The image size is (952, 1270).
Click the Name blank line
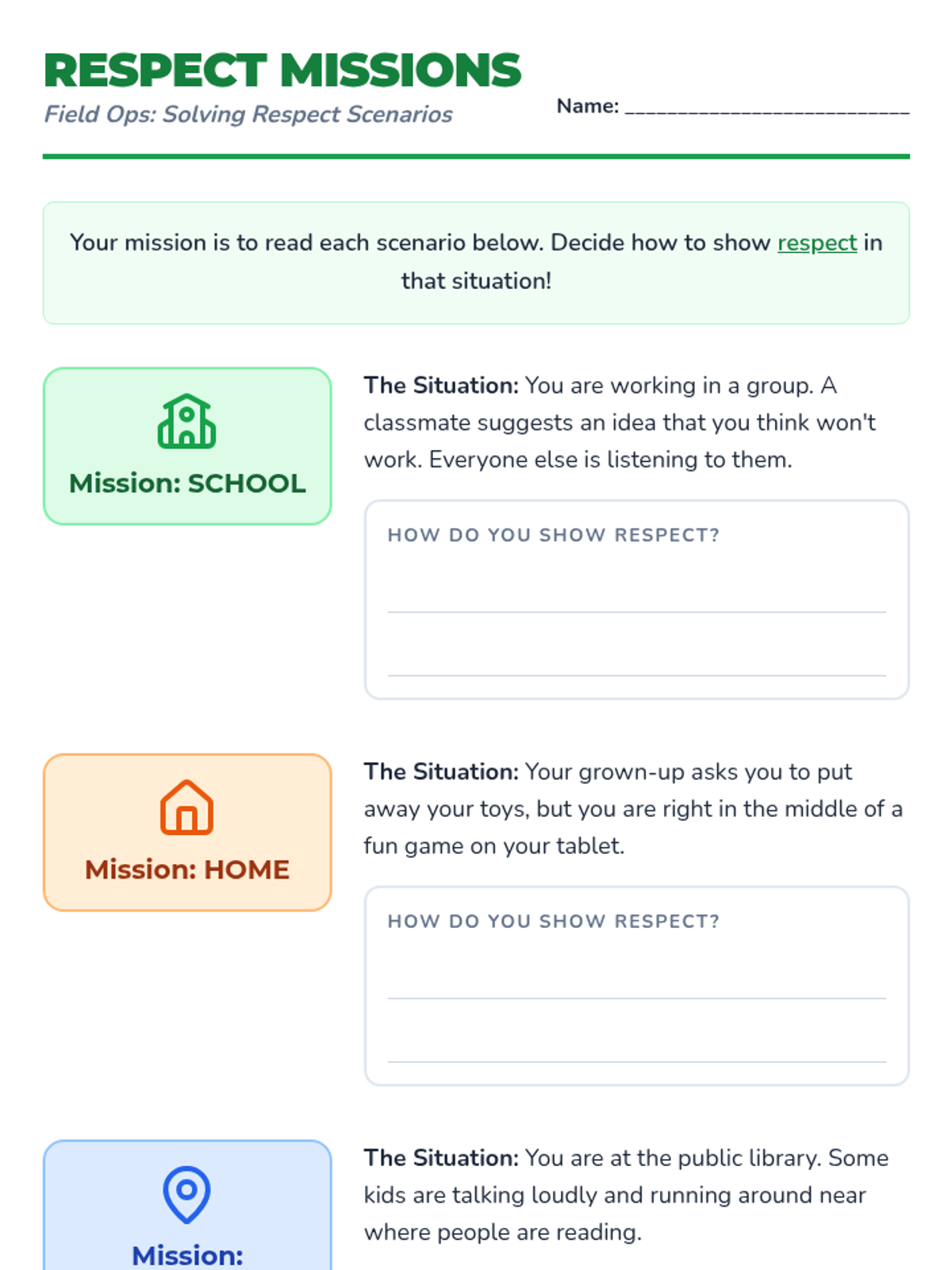click(767, 106)
